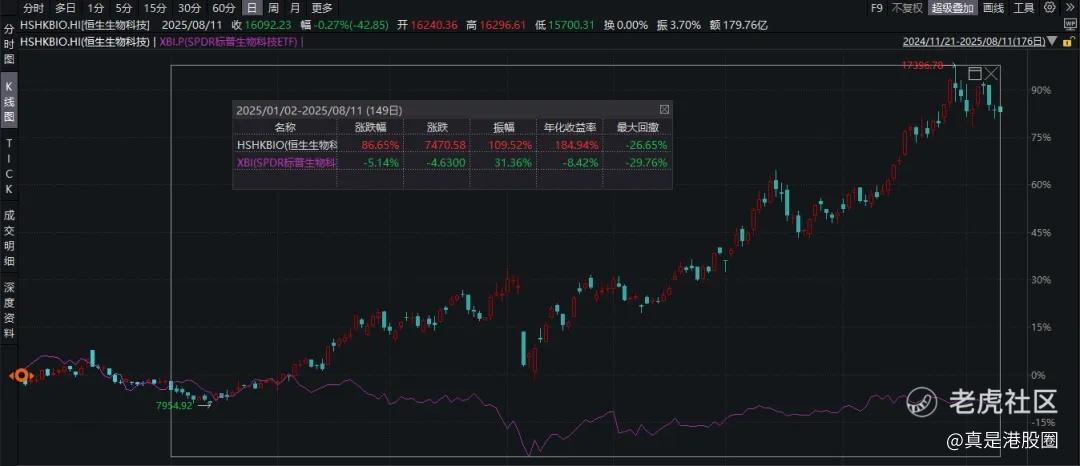The height and width of the screenshot is (466, 1080).
Task: Open the 不复权 adjustment dropdown
Action: click(x=906, y=8)
